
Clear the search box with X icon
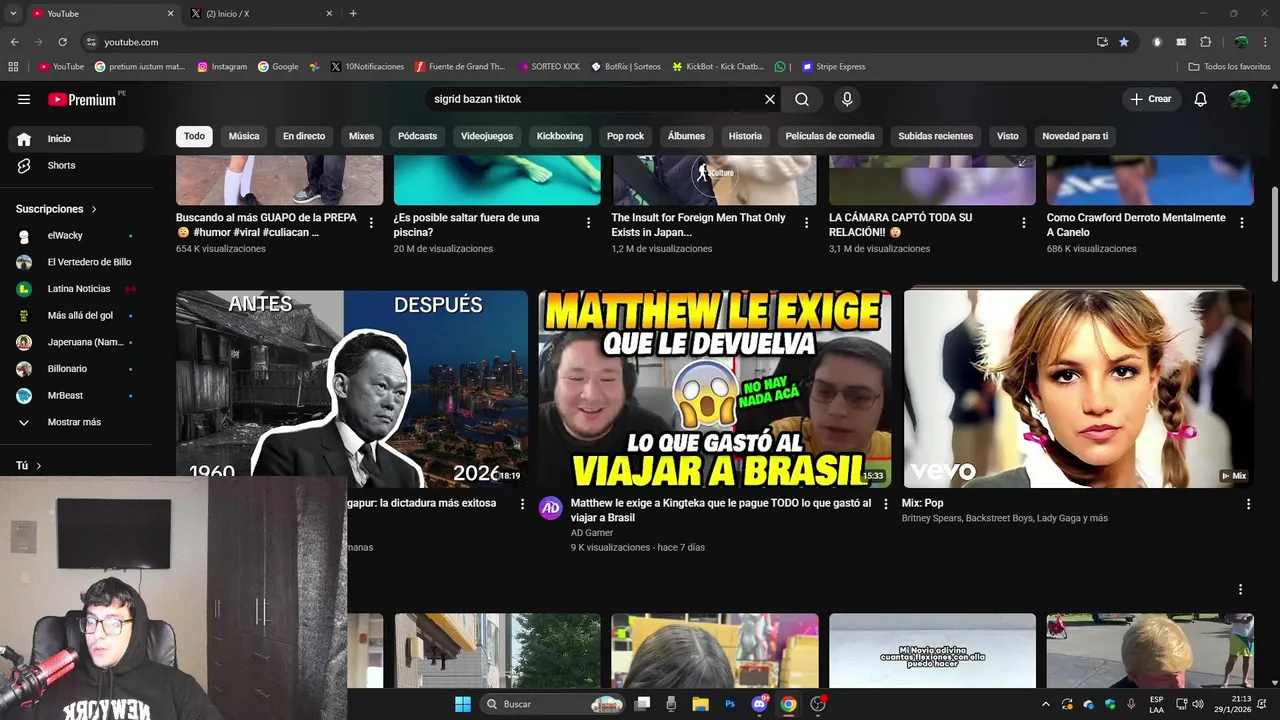point(770,99)
